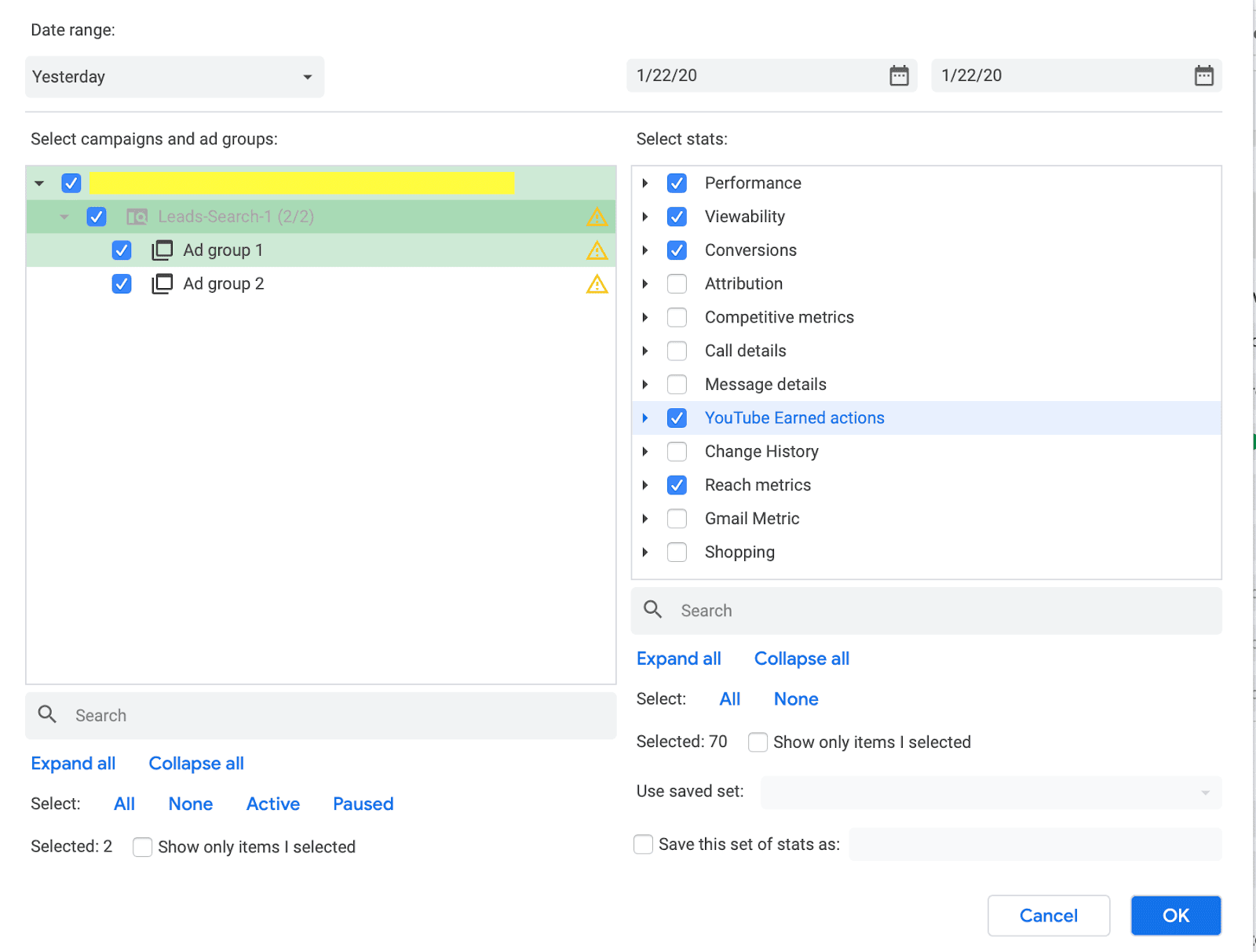Click the search magnifier in the campaigns panel
This screenshot has height=952, width=1256.
click(x=47, y=715)
